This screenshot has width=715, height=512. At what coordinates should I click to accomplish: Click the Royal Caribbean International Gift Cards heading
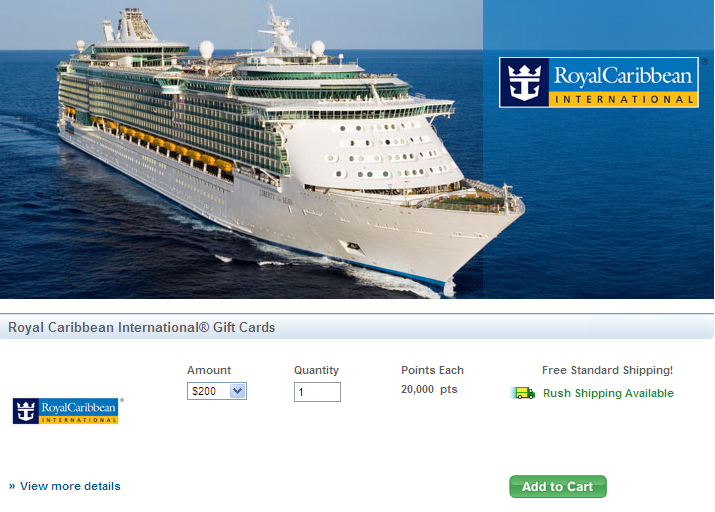click(141, 327)
